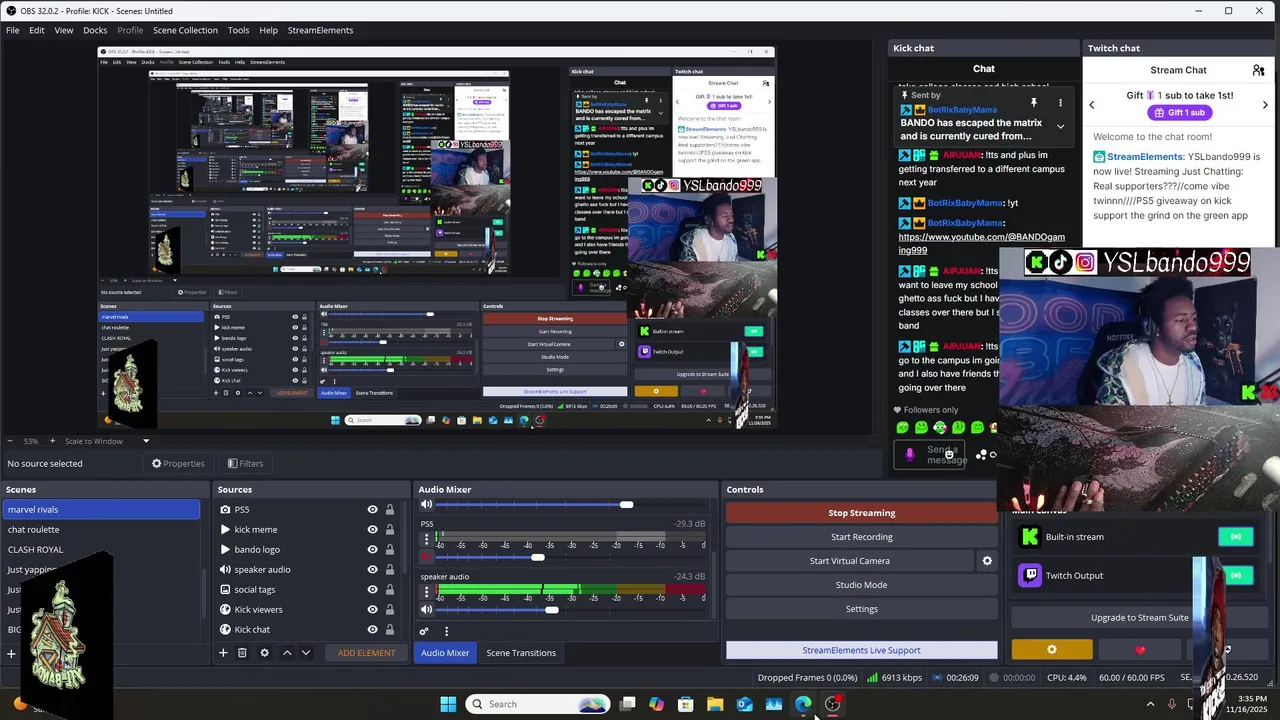The width and height of the screenshot is (1280, 720).
Task: Click the red heart button
Action: click(1140, 650)
